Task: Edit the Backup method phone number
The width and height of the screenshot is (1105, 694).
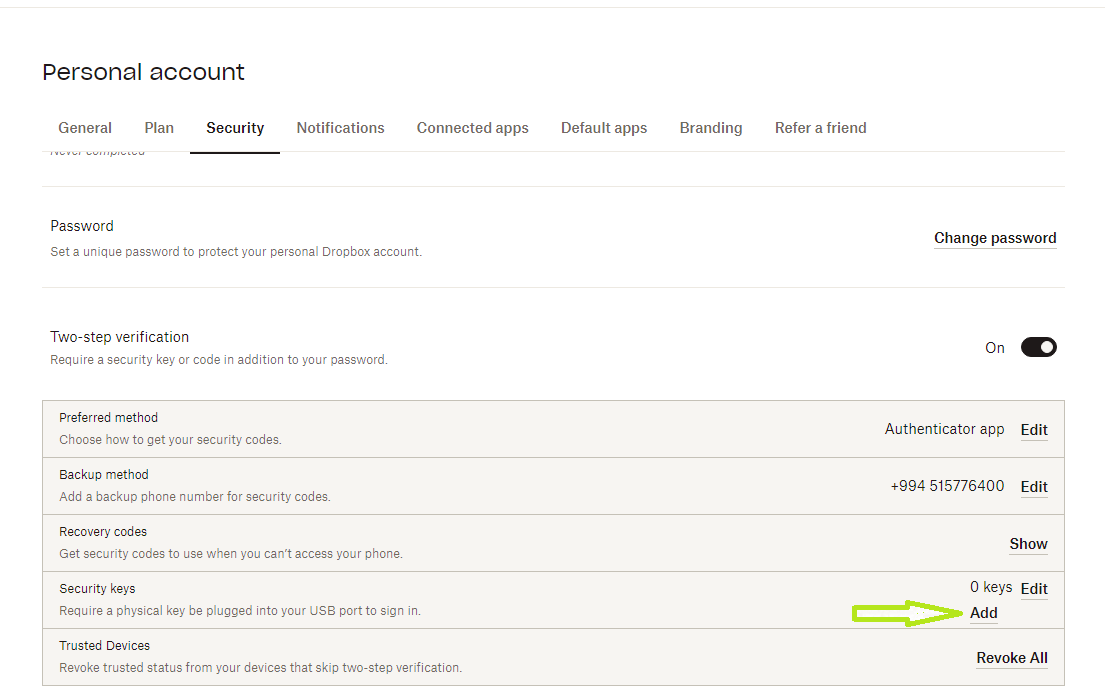Action: 1034,487
